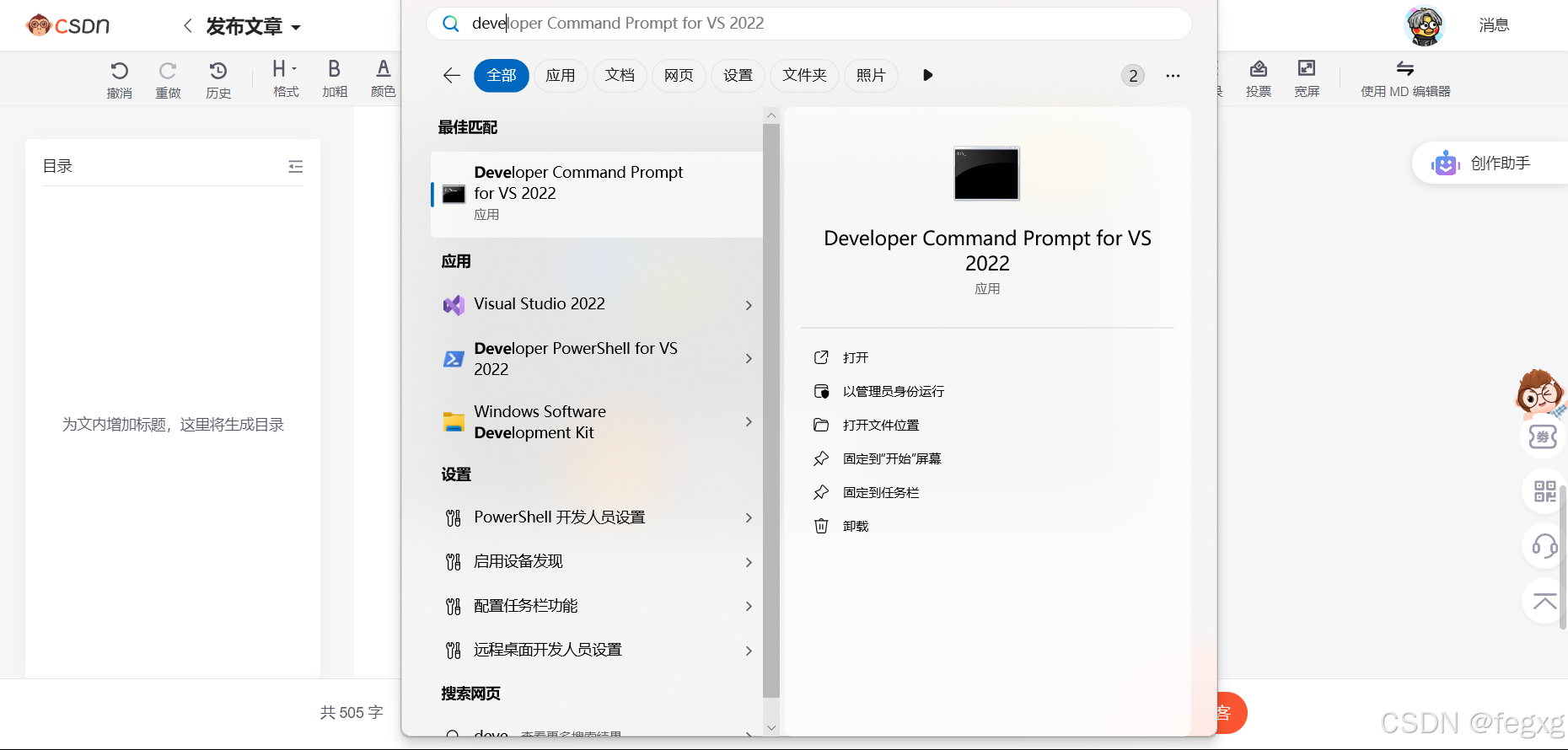Click the cartoon mascot on right sidebar
1568x750 pixels.
[x=1541, y=394]
